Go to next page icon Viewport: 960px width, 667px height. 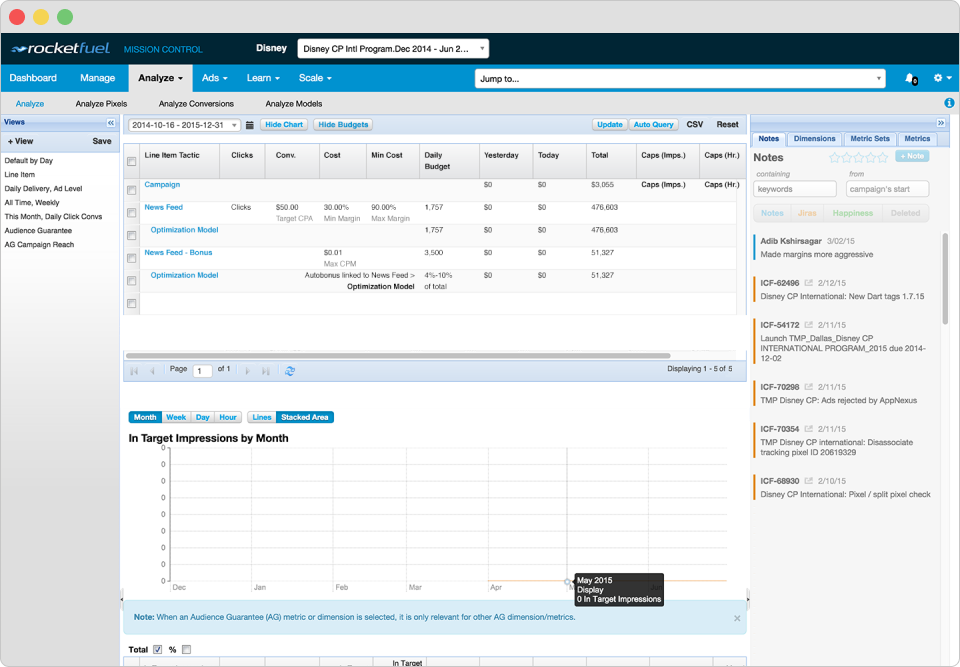tap(247, 371)
